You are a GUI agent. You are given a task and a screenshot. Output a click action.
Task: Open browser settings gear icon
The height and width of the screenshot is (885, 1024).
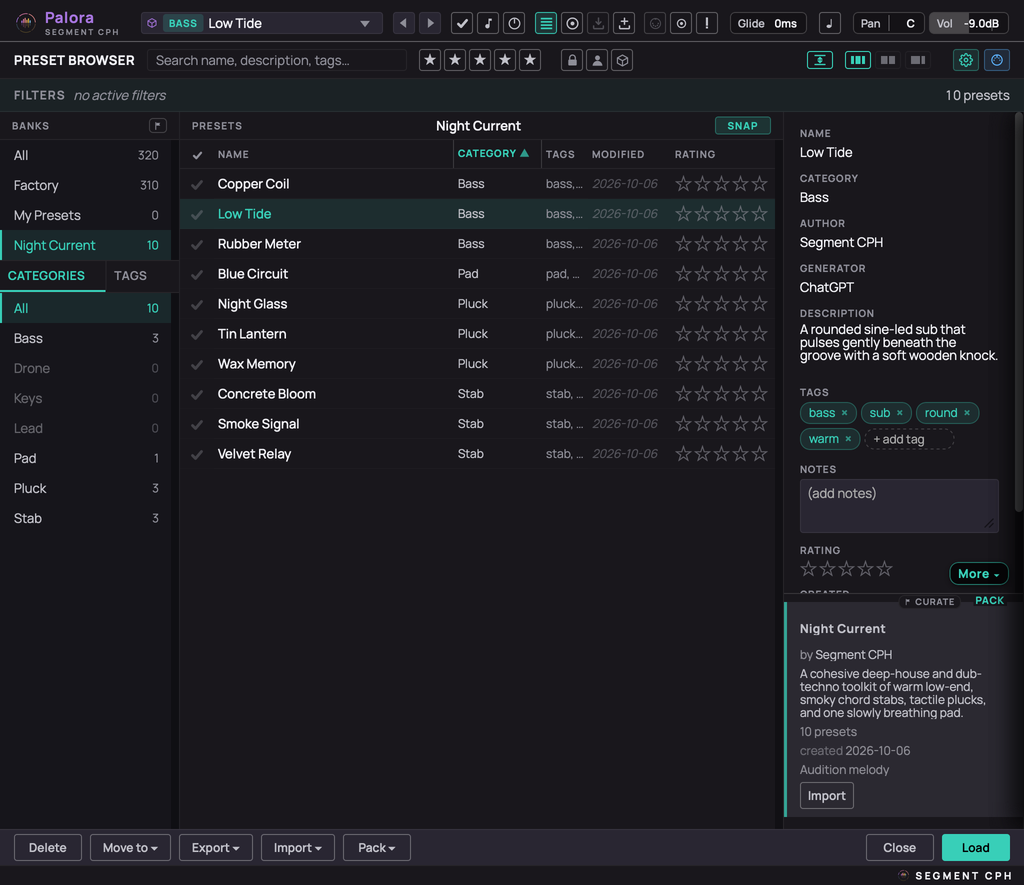(965, 60)
